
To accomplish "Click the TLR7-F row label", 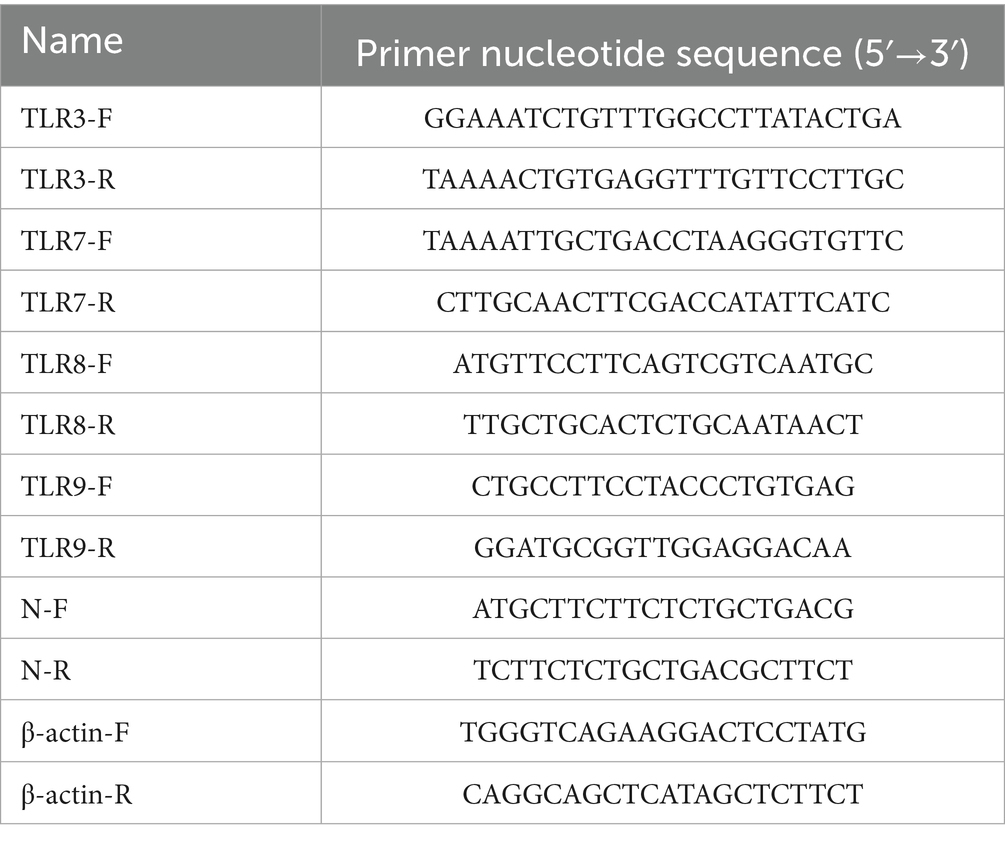I will pyautogui.click(x=67, y=241).
